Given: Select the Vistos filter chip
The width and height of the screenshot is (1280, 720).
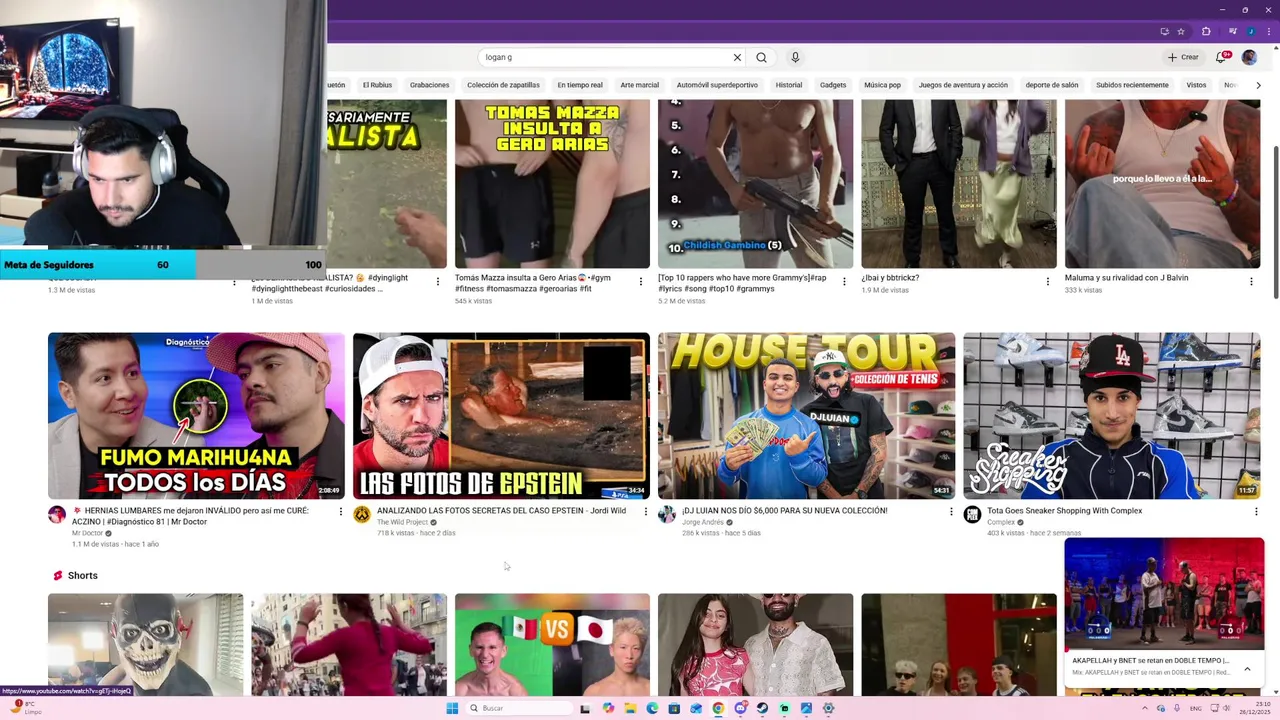Looking at the screenshot, I should [x=1196, y=85].
